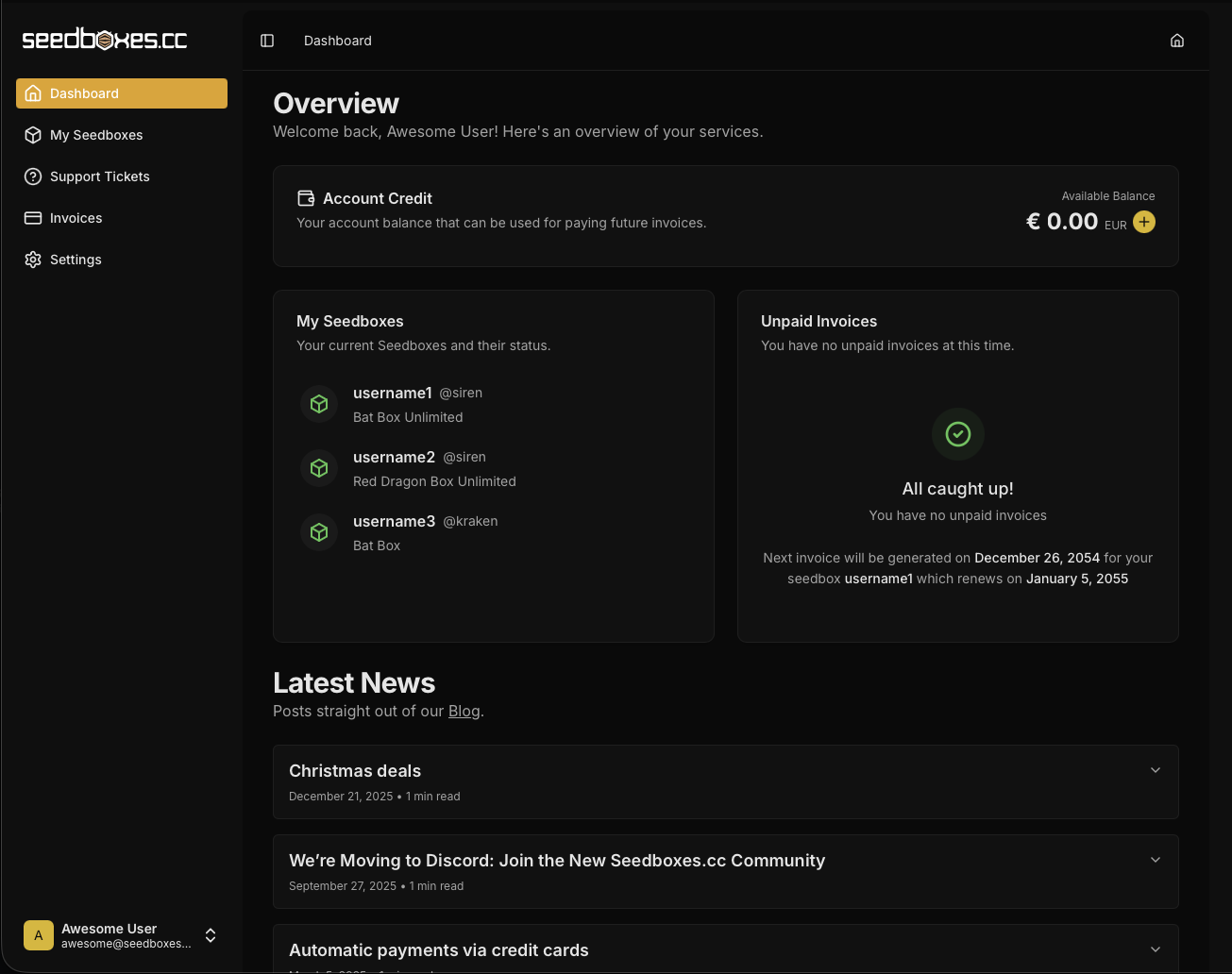
Task: Click the username2 seedbox cube icon
Action: (319, 468)
